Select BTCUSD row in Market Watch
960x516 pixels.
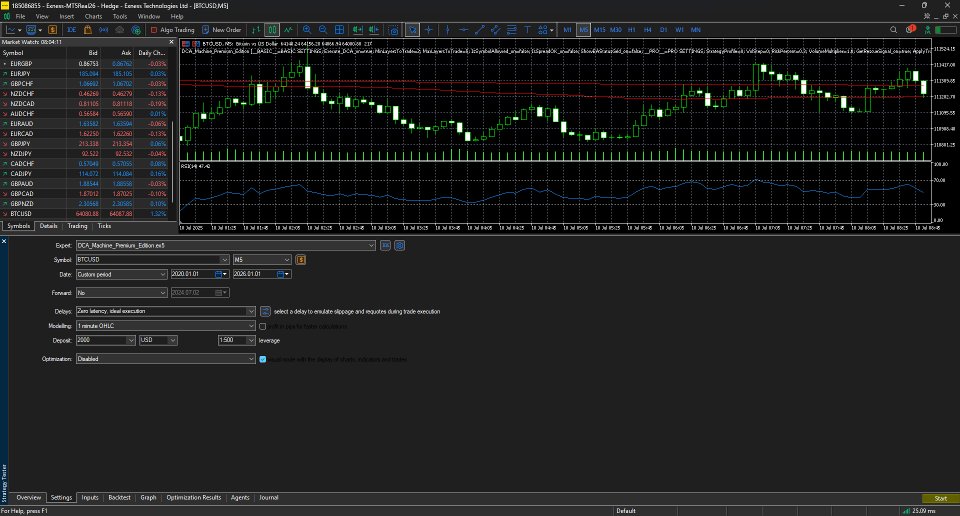click(x=84, y=214)
